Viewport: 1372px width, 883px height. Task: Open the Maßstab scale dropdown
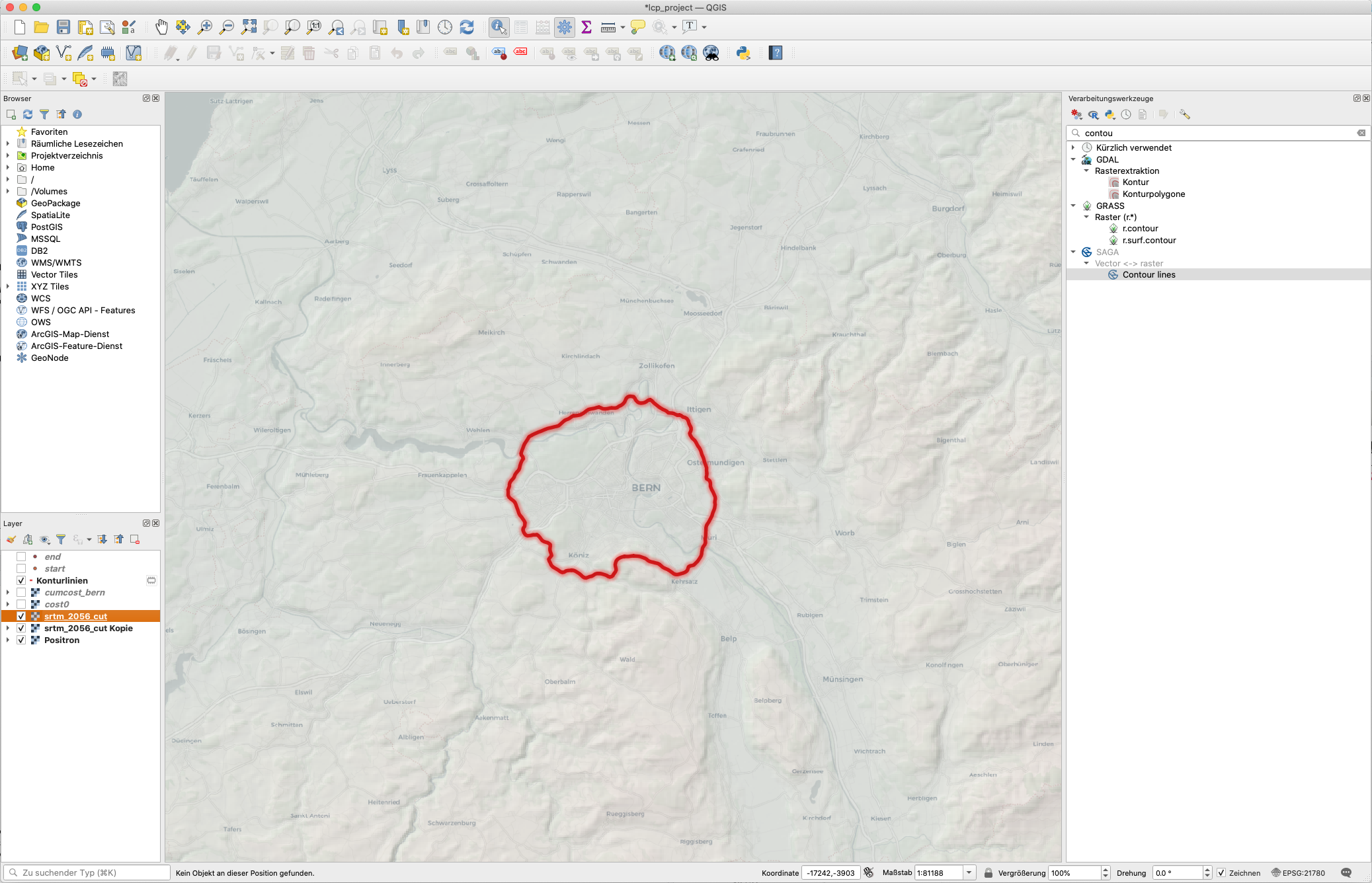(969, 873)
